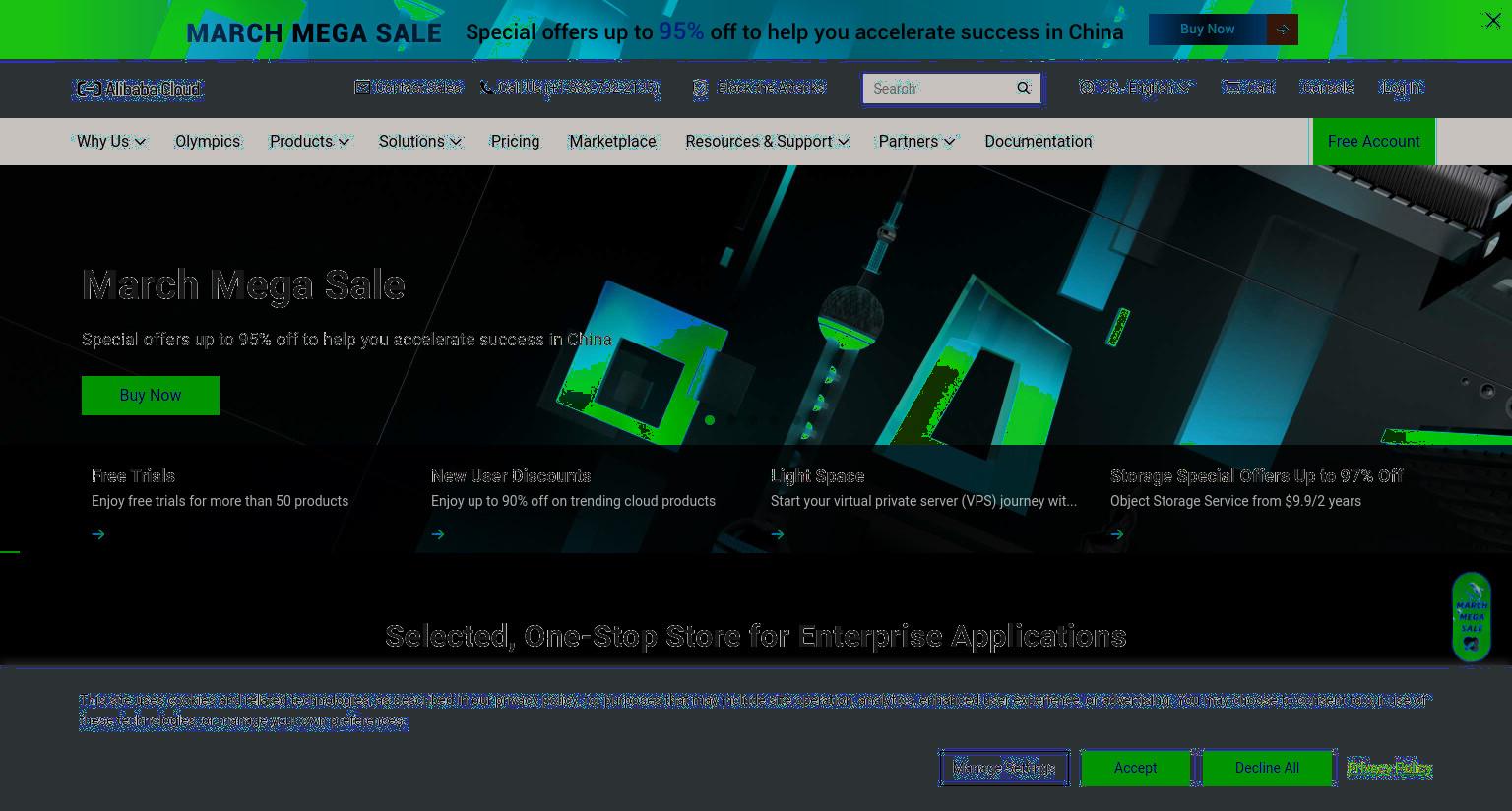Click heading 'Selected, One-Stop Store for Enterprise Applications'

coord(756,637)
